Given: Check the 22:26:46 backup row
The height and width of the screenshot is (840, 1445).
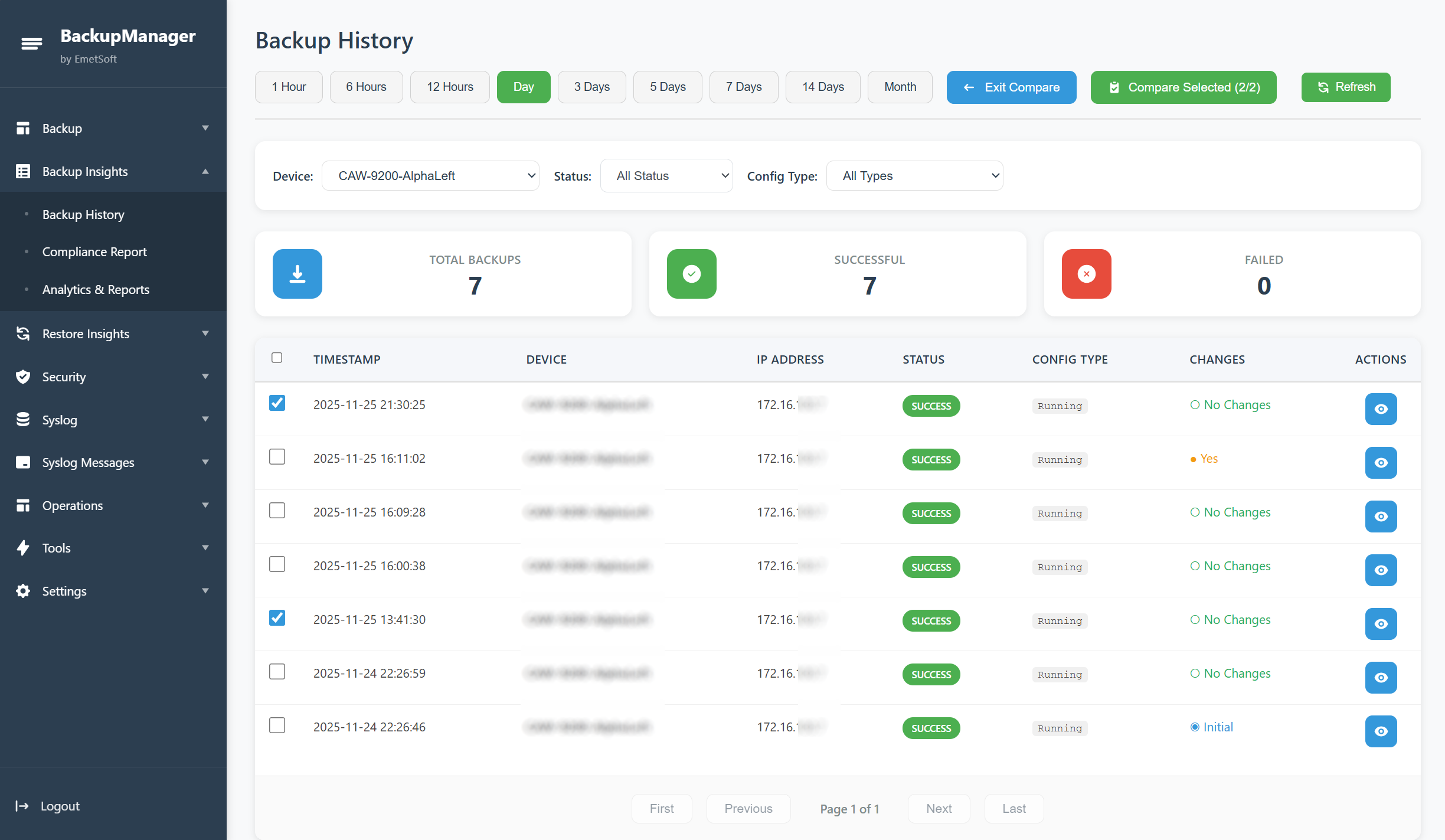Looking at the screenshot, I should [x=277, y=725].
